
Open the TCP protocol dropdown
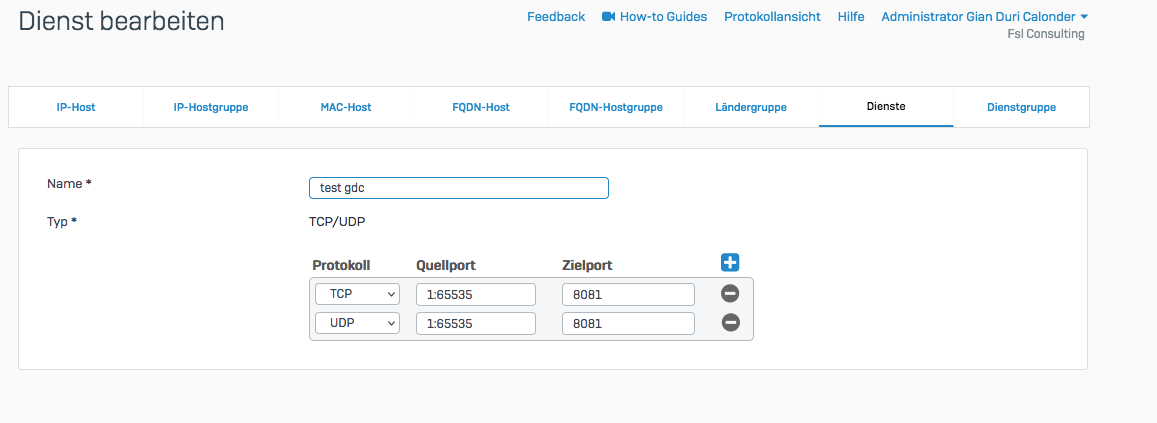357,294
